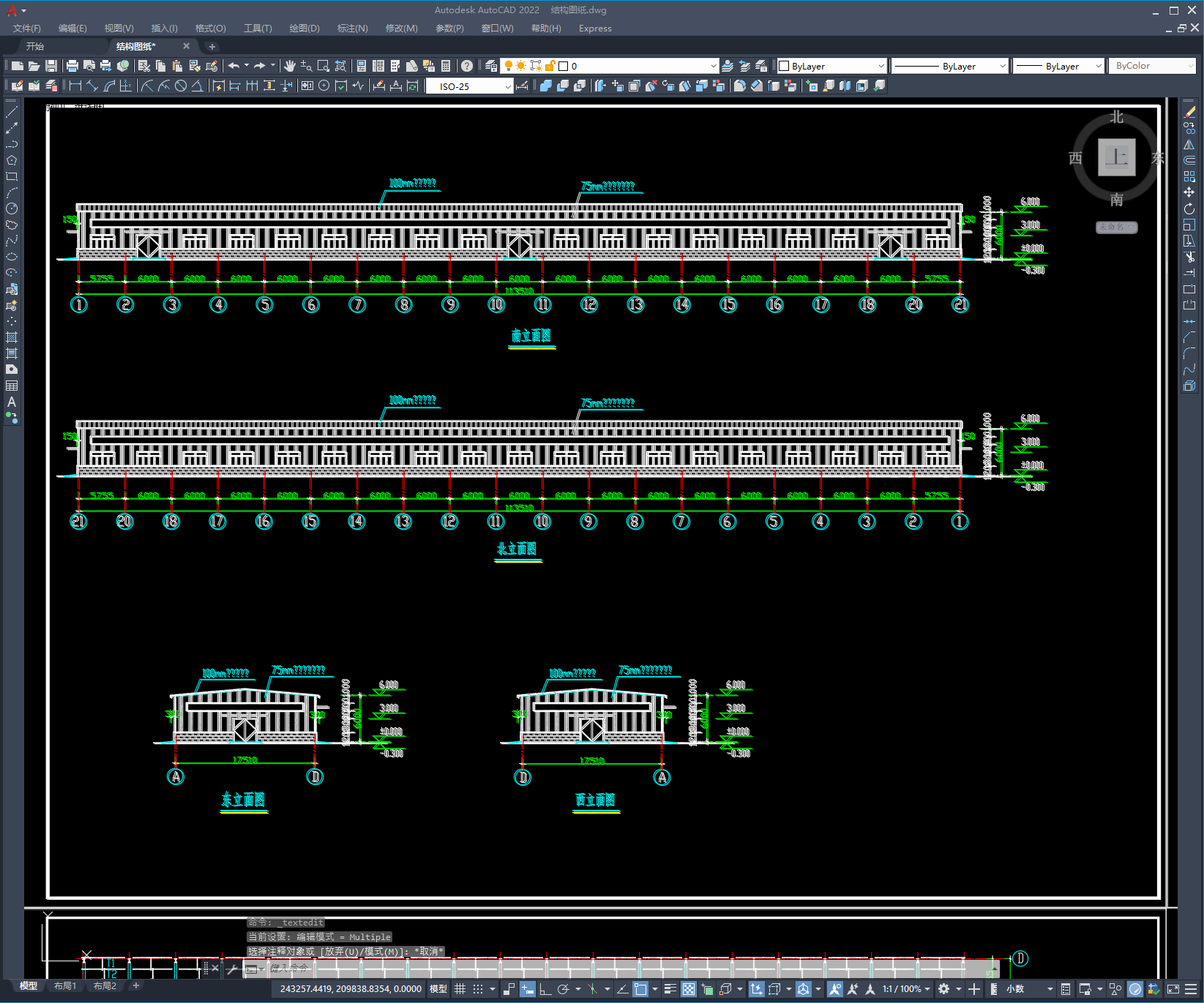Click the 模型 button in the status bar
The image size is (1204, 1003).
(438, 989)
